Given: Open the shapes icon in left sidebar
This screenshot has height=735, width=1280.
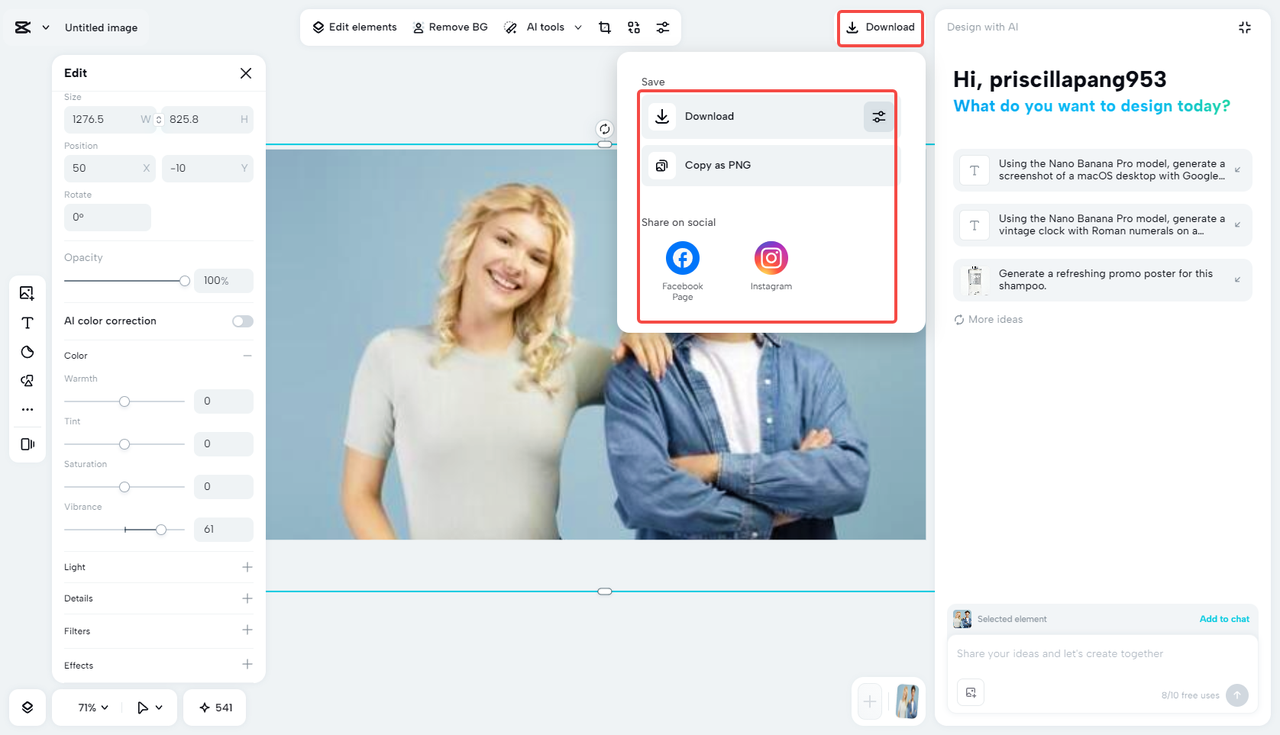Looking at the screenshot, I should click(x=27, y=381).
